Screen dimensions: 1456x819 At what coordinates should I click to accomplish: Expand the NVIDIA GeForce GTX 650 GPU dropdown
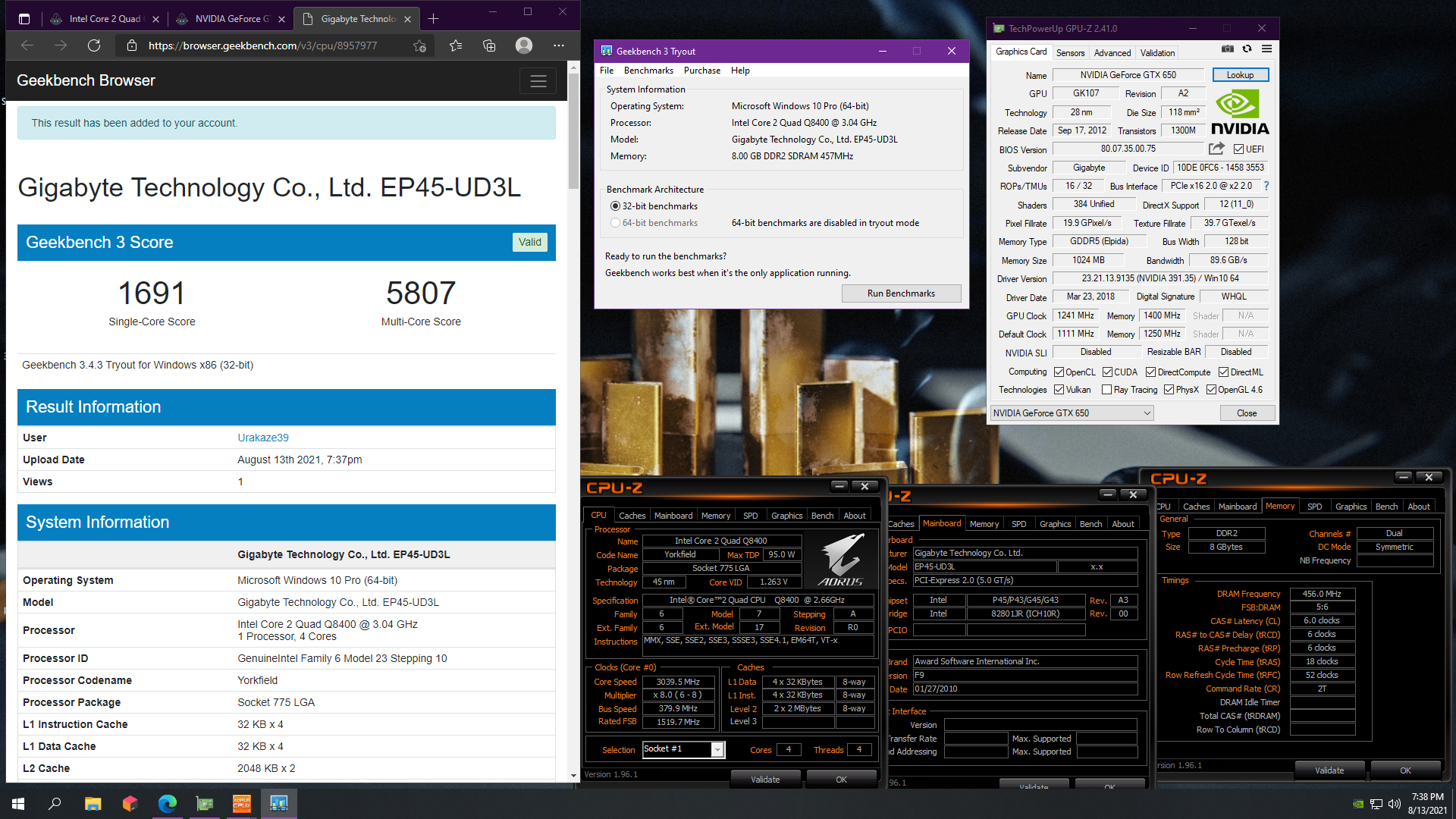1072,413
